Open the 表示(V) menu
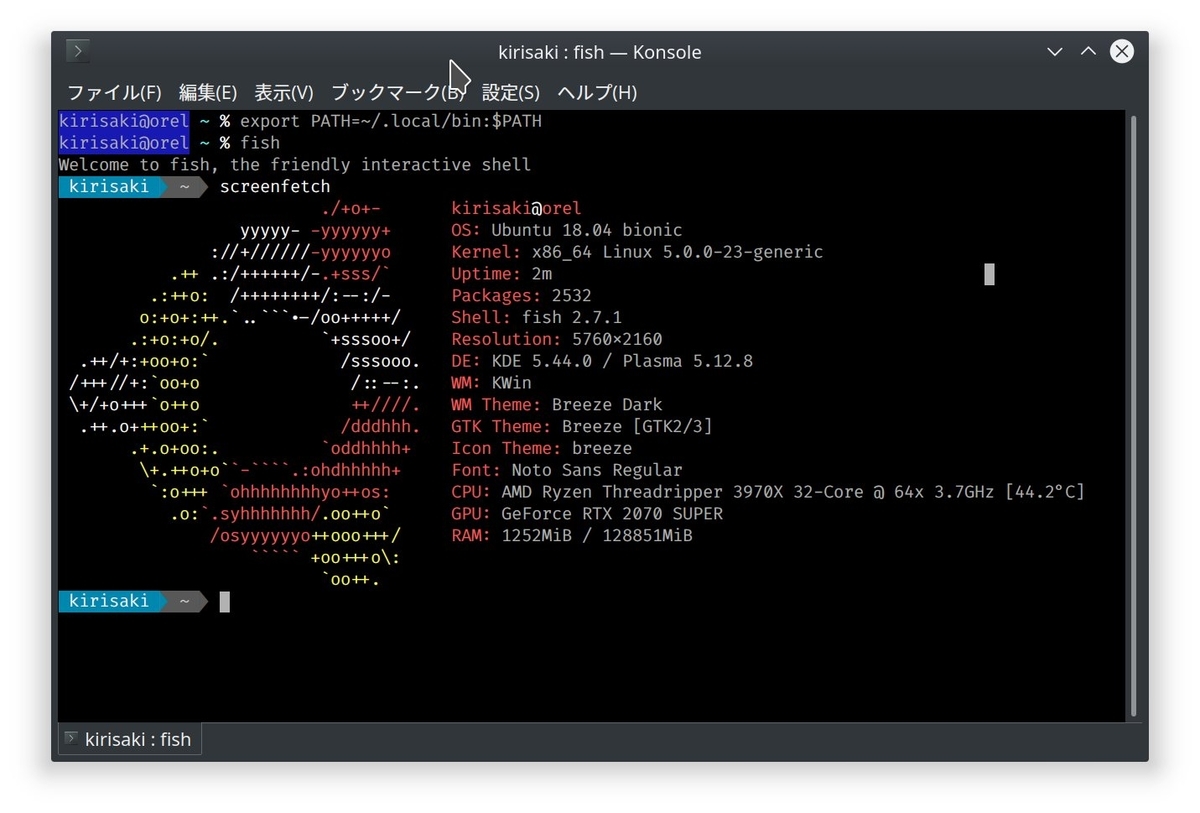This screenshot has height=813, width=1200. click(x=284, y=93)
